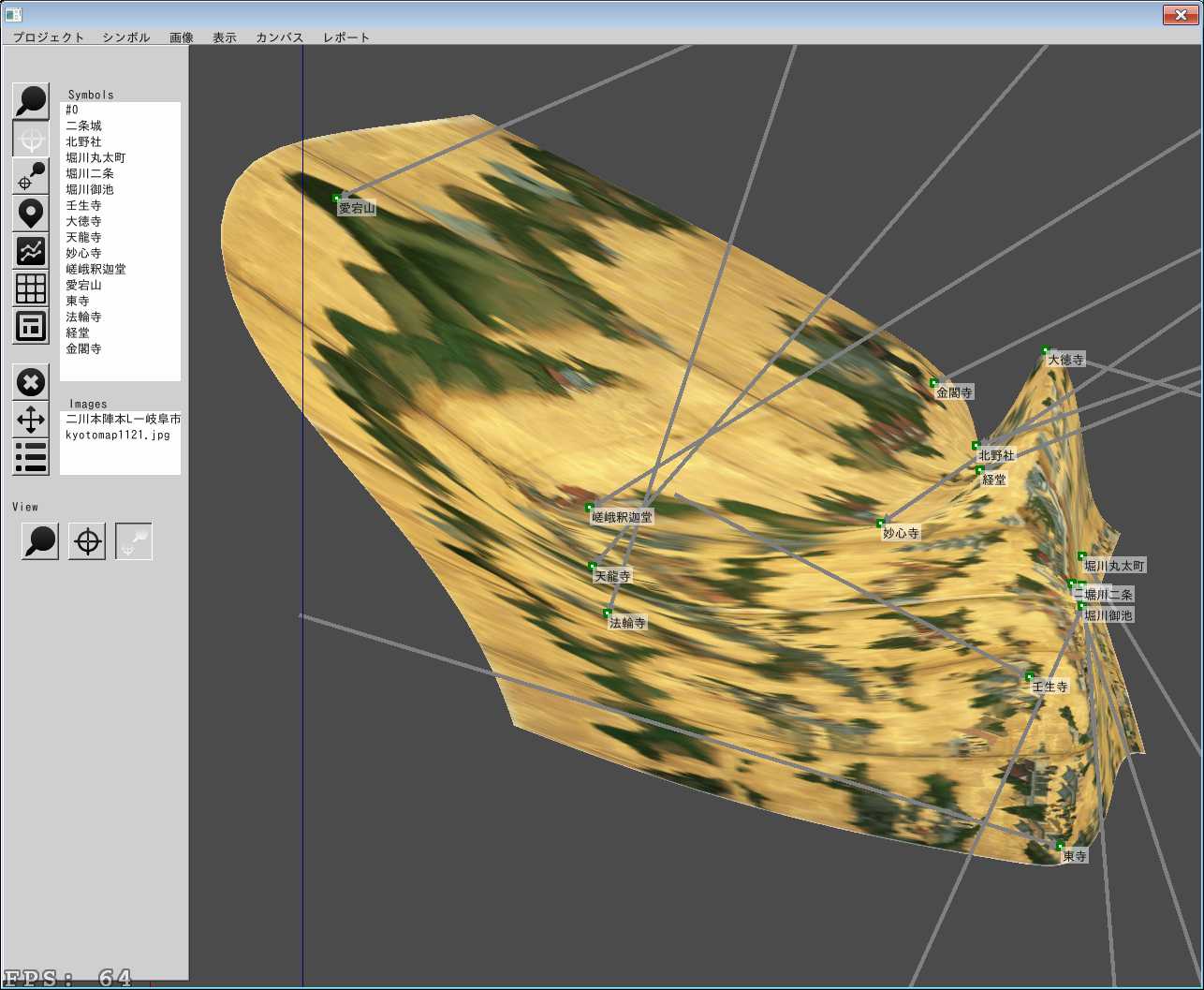Click the 堀川丸太町 marker label on the map
Screen dimensions: 1204x990
tap(1114, 566)
